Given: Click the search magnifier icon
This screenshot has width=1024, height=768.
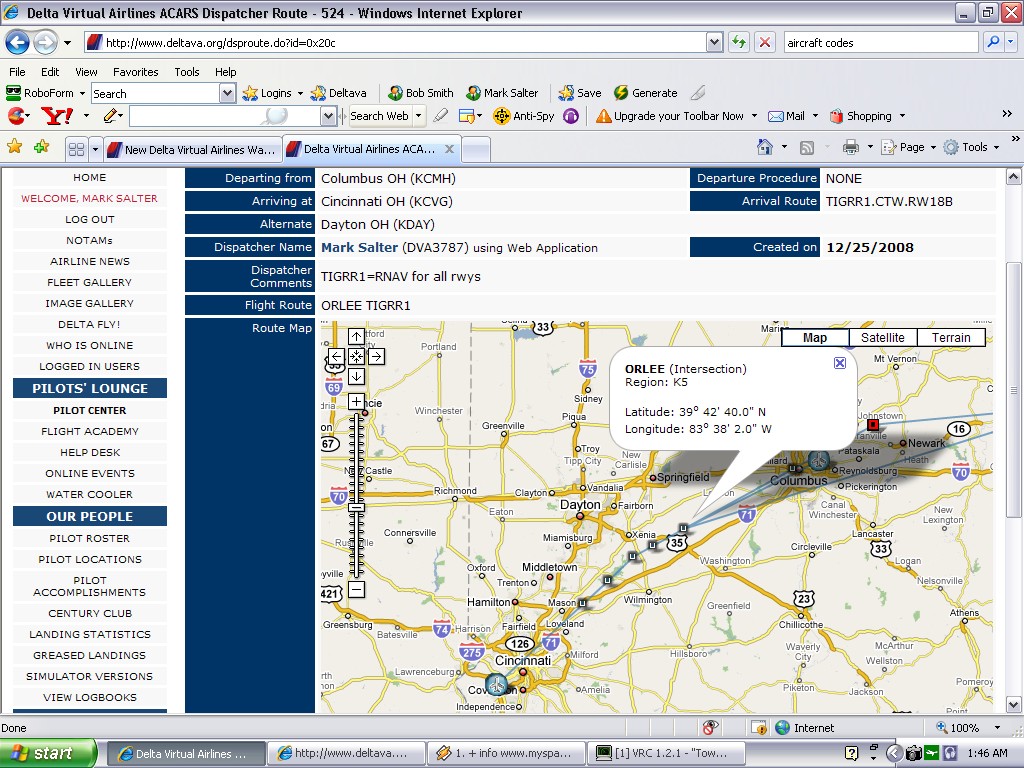Looking at the screenshot, I should click(993, 42).
